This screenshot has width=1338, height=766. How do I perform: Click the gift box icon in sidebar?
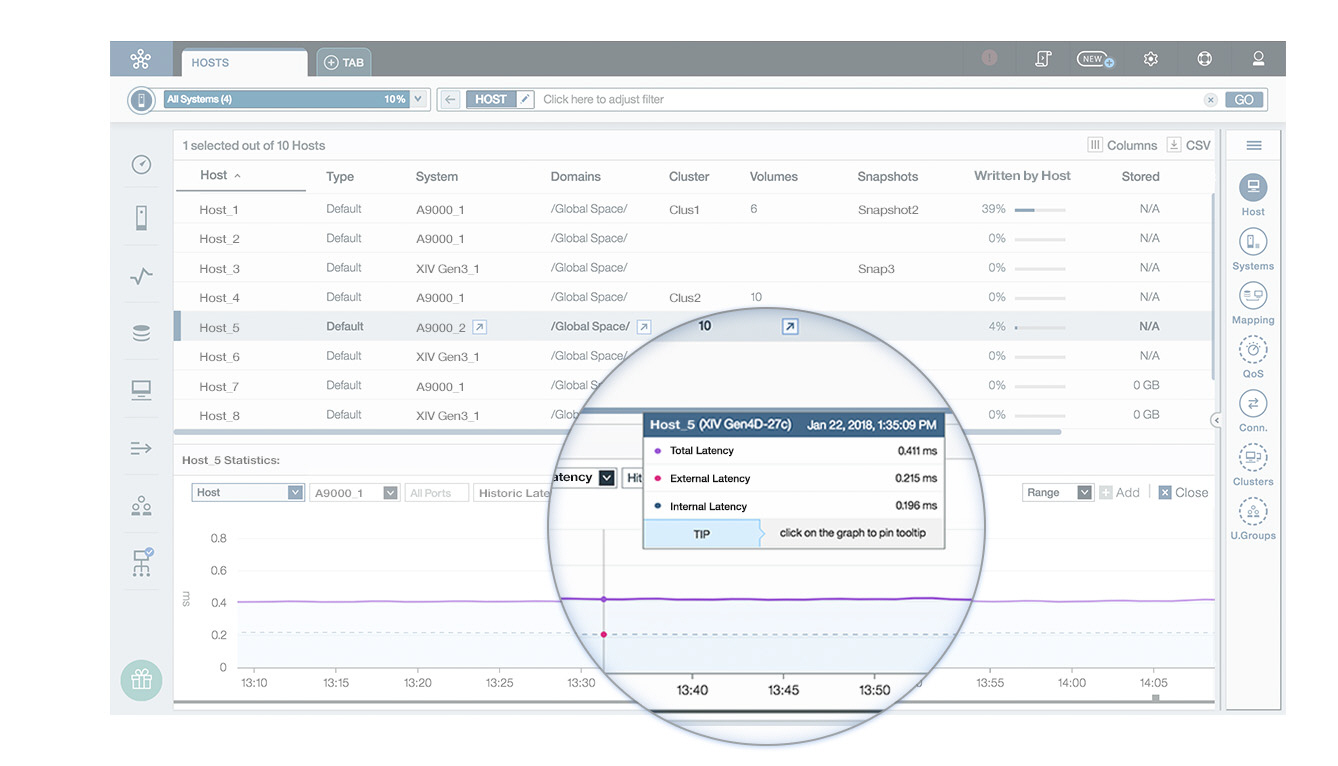pos(141,681)
